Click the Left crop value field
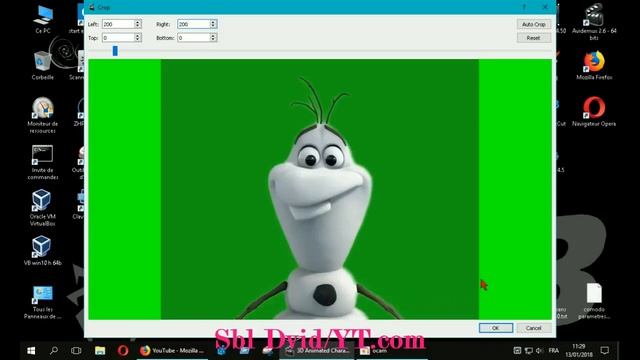Screen dimensions: 640x360 click(x=118, y=24)
